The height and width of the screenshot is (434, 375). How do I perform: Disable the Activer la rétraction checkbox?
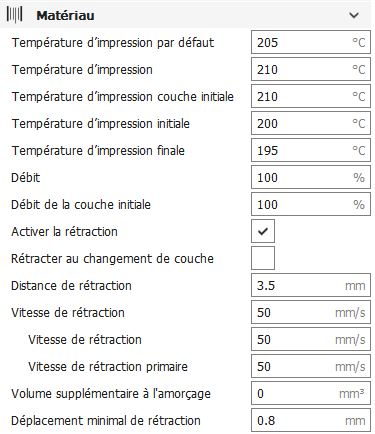point(263,231)
